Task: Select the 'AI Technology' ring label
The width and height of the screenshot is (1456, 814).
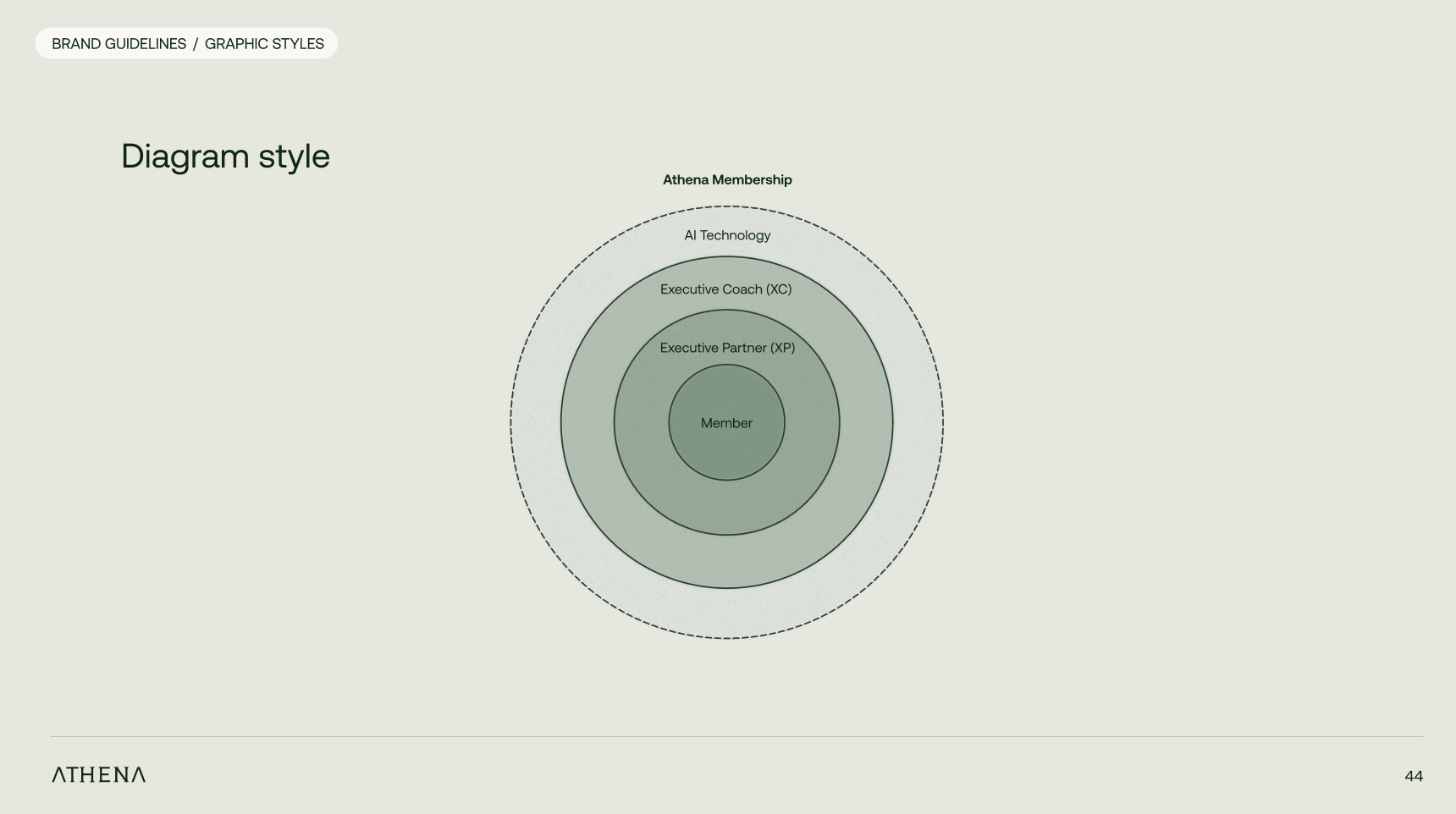Action: pos(727,235)
